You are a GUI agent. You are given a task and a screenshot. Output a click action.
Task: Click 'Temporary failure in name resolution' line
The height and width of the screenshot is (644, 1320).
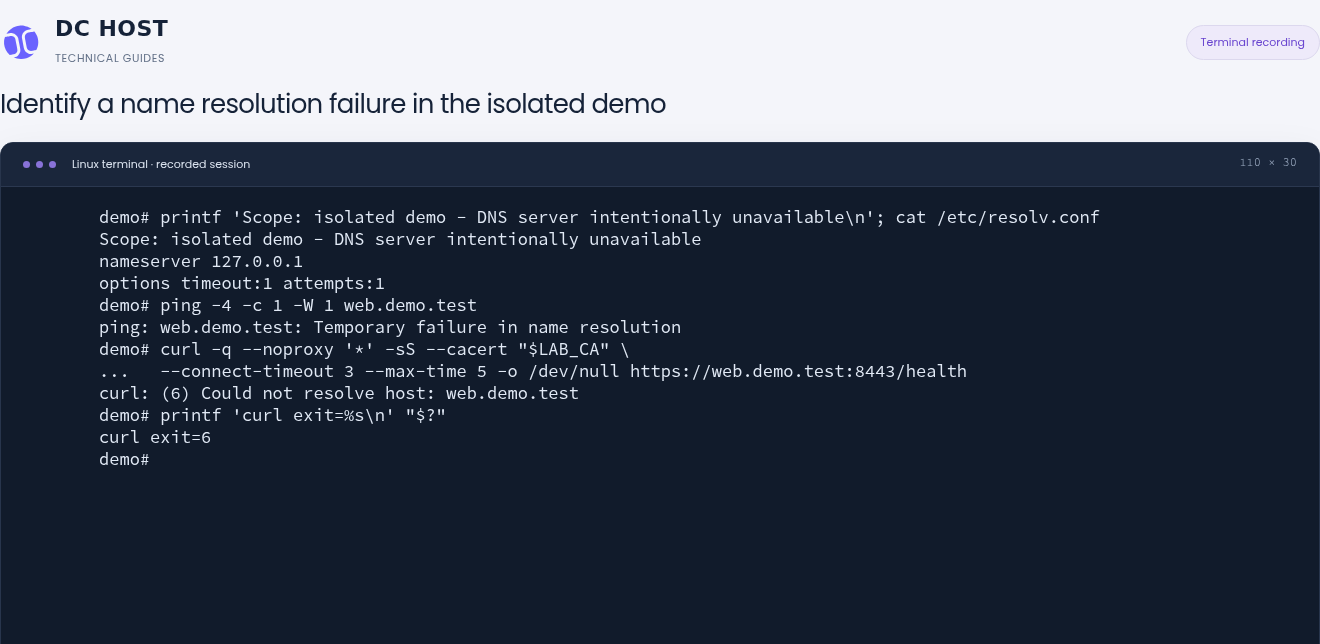pyautogui.click(x=390, y=327)
